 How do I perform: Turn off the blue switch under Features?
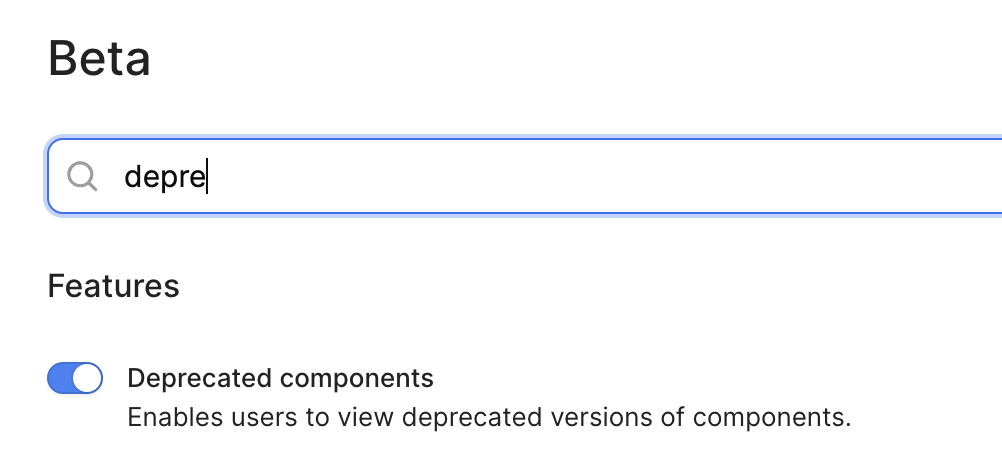[x=75, y=378]
